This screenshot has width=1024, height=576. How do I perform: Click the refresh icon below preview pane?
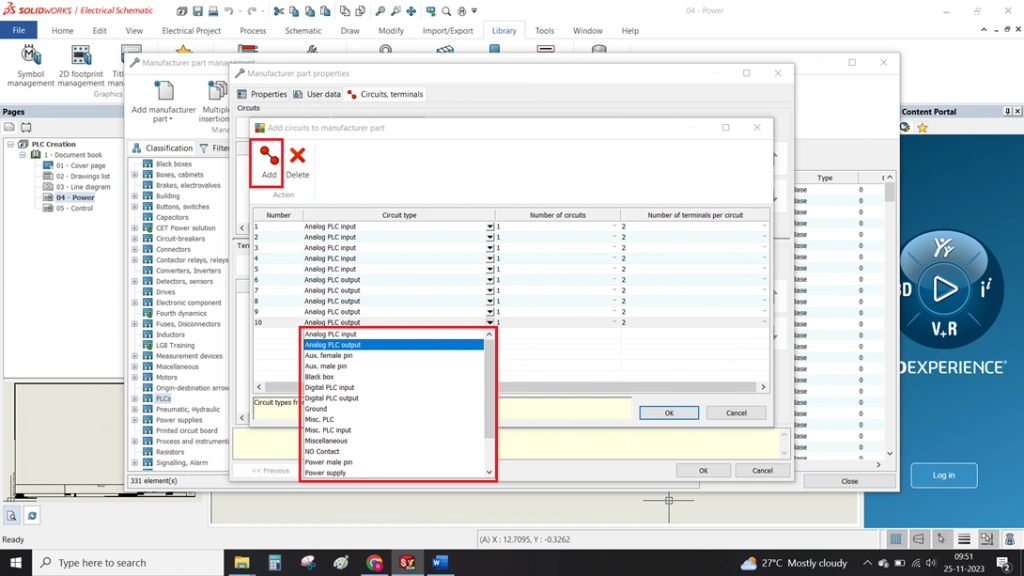(31, 516)
